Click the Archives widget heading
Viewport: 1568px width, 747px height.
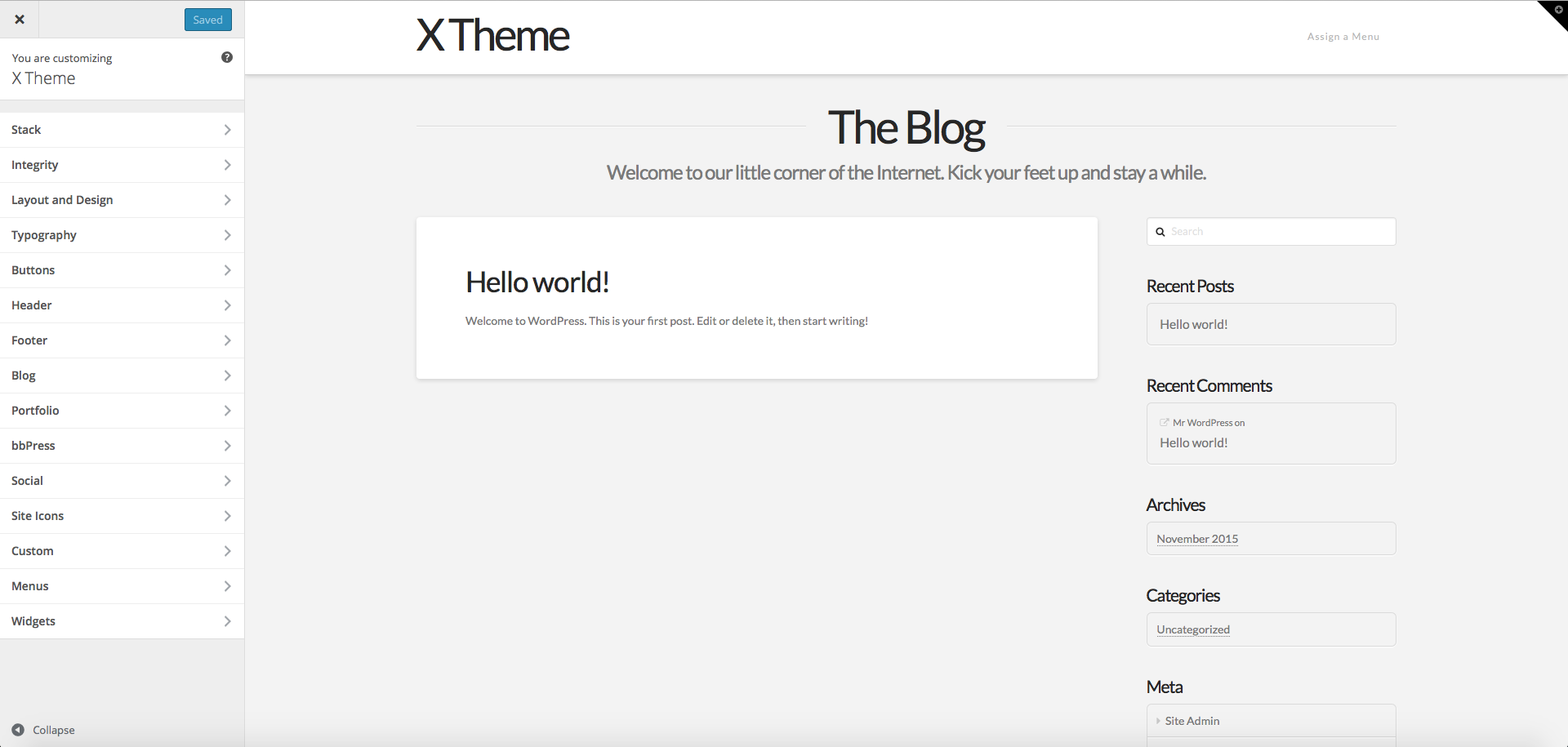pyautogui.click(x=1176, y=505)
